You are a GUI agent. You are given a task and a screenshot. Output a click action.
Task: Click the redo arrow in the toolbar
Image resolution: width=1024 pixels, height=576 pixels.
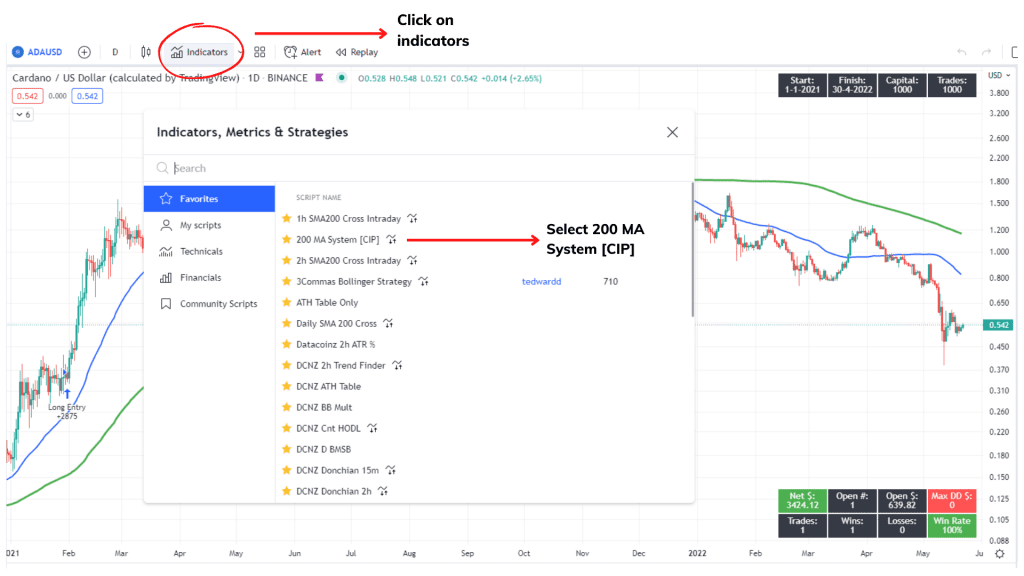986,52
